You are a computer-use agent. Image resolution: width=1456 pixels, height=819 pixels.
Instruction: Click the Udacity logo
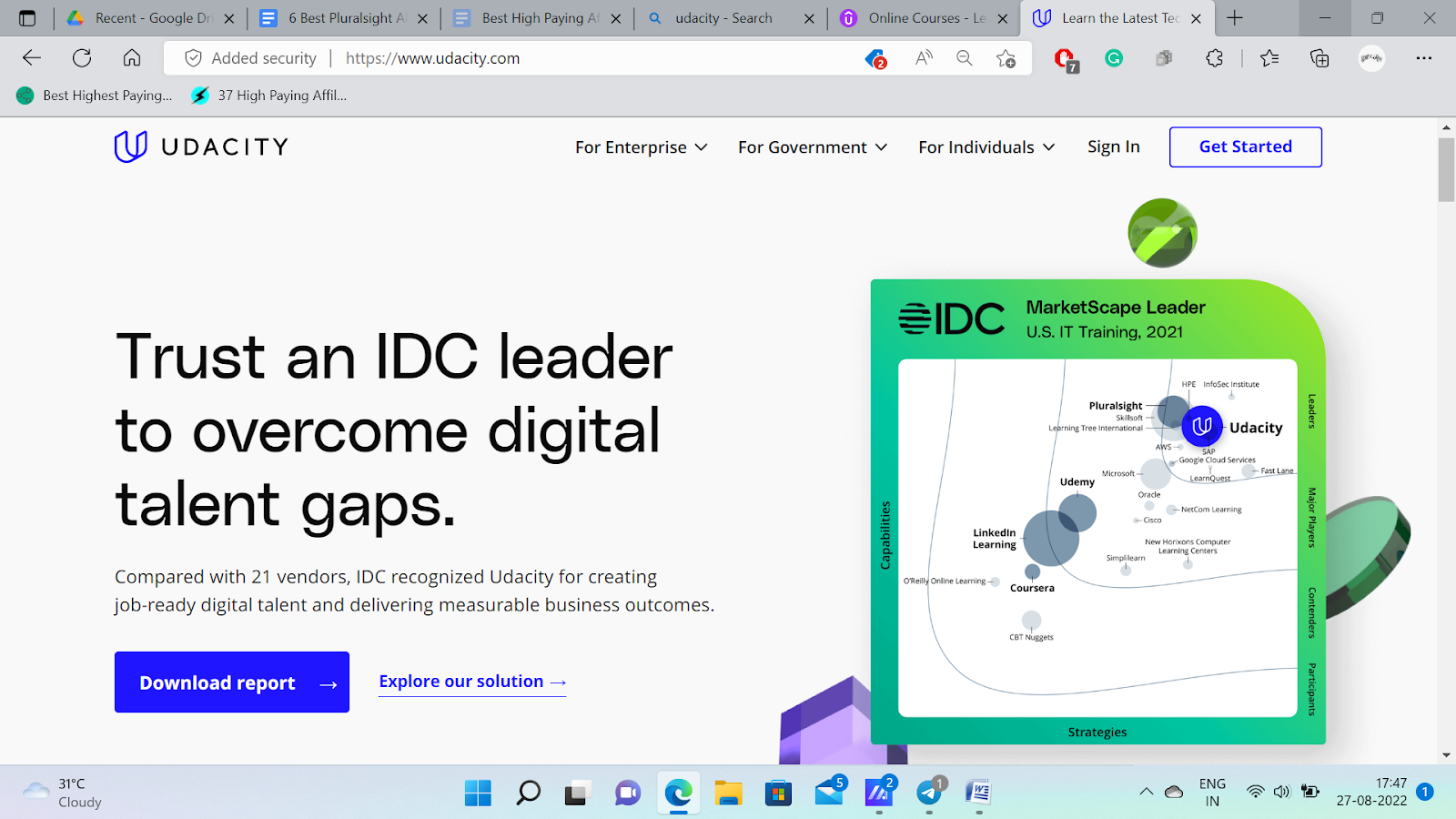pyautogui.click(x=201, y=147)
